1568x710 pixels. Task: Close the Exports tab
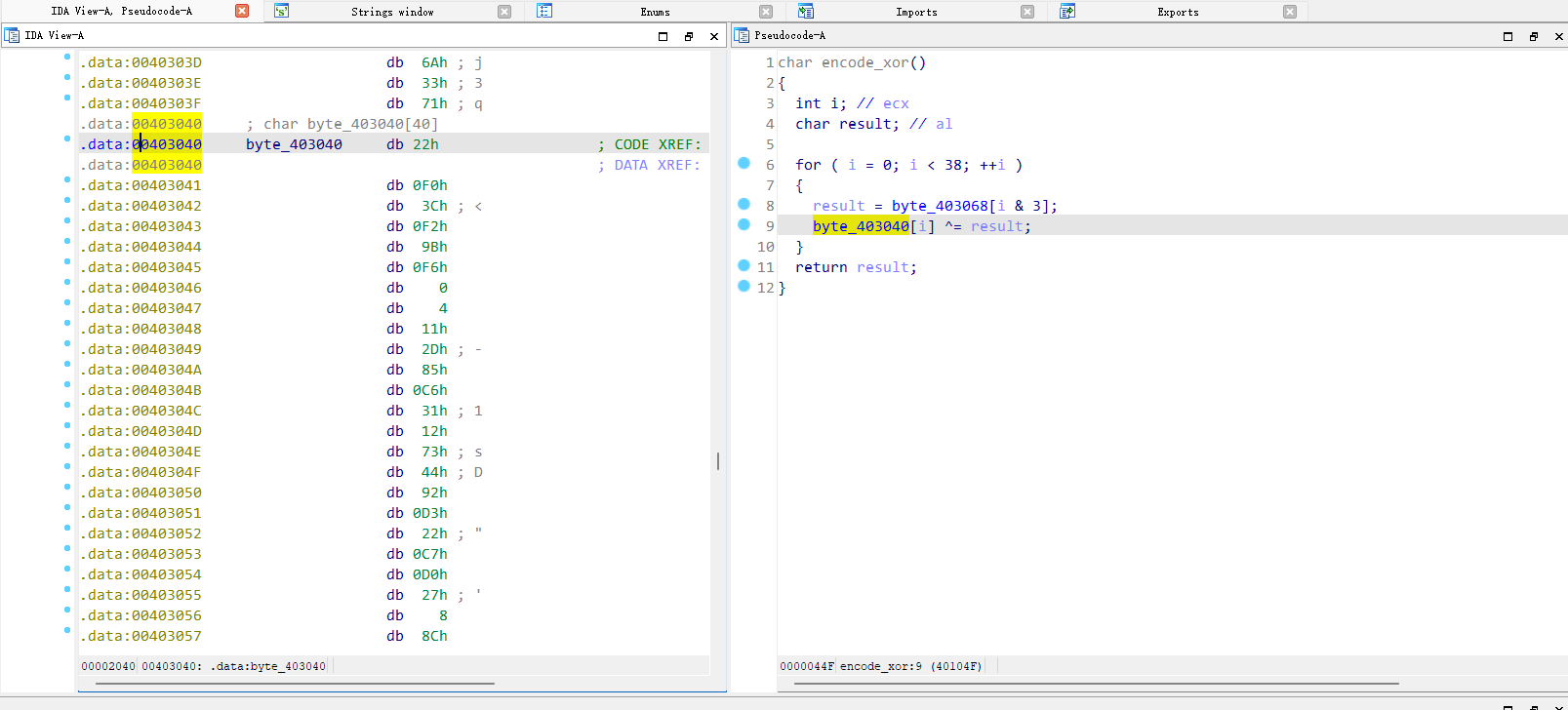1290,12
